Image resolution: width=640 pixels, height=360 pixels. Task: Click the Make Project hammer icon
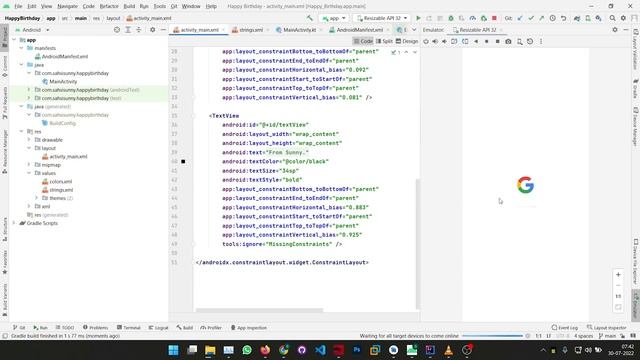pyautogui.click(x=310, y=18)
